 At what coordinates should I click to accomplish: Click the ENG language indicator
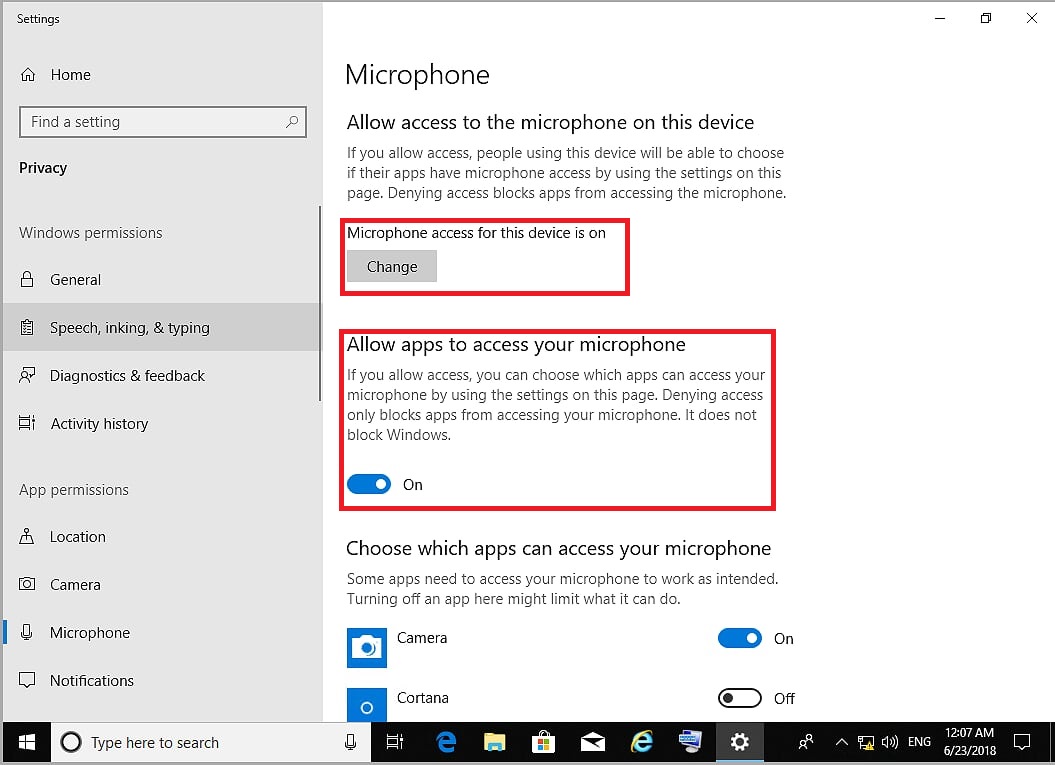coord(919,741)
